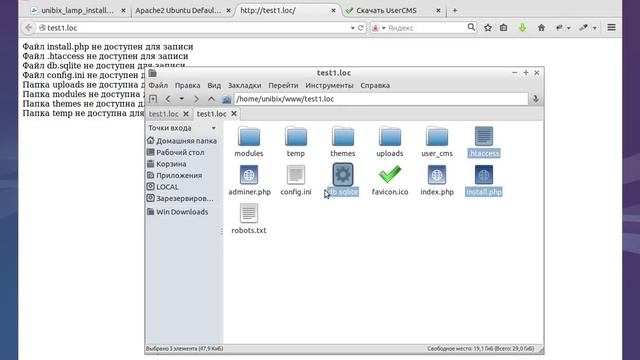This screenshot has height=360, width=640.
Task: Open file manager history dropdown arrow
Action: coord(182,99)
